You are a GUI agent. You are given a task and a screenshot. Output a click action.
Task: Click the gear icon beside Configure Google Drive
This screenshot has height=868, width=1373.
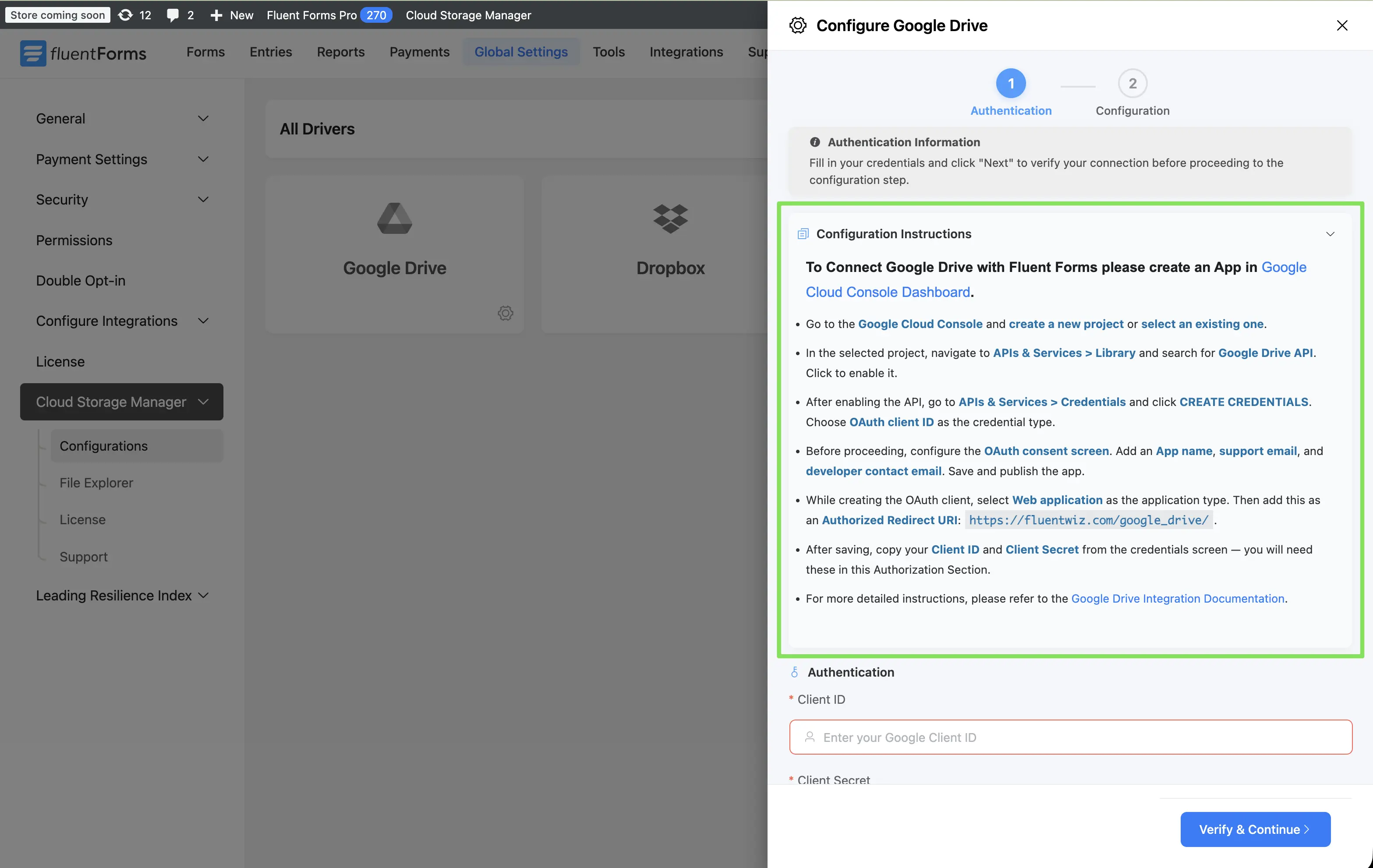(x=798, y=25)
